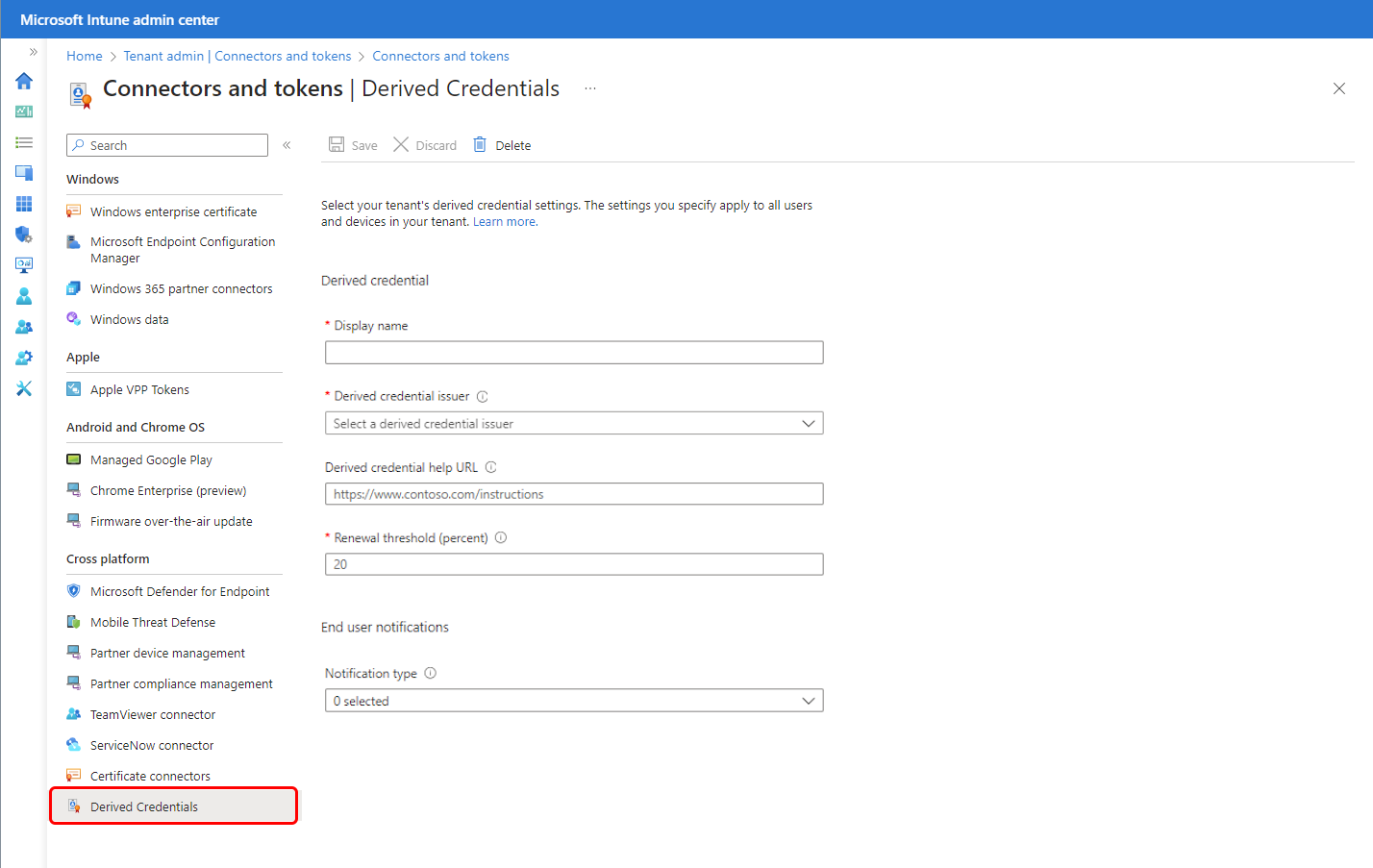Image resolution: width=1373 pixels, height=868 pixels.
Task: Click the Connectors and tokens page icon
Action: coord(80,94)
